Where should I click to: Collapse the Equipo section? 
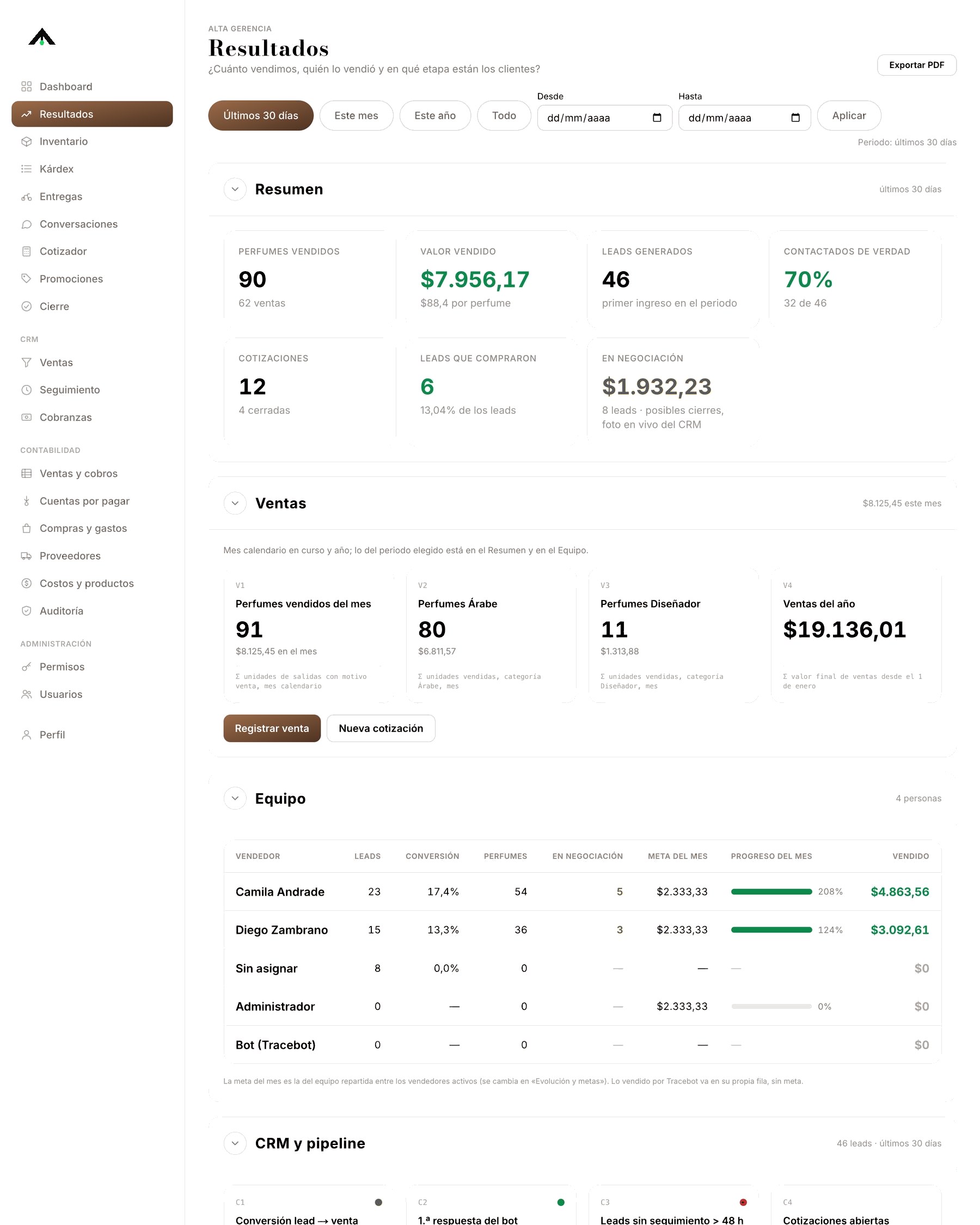235,798
